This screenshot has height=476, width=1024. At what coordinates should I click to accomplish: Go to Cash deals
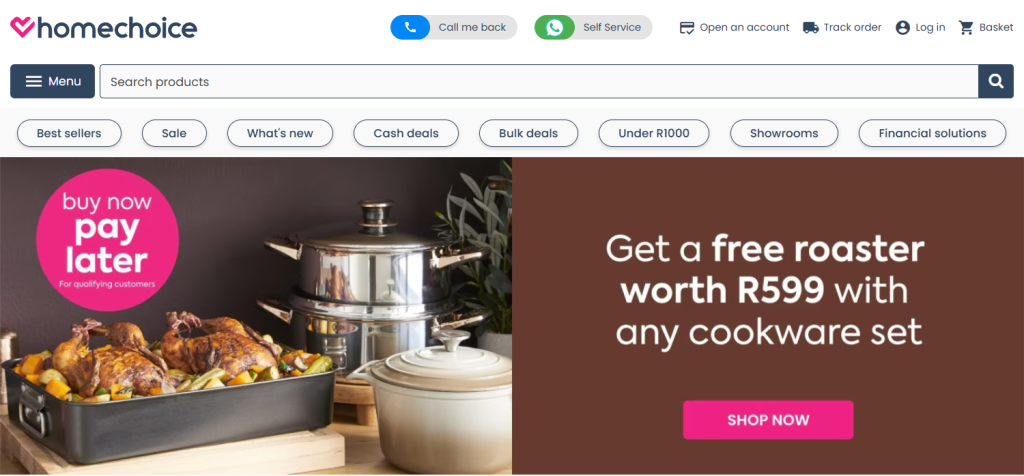coord(406,133)
